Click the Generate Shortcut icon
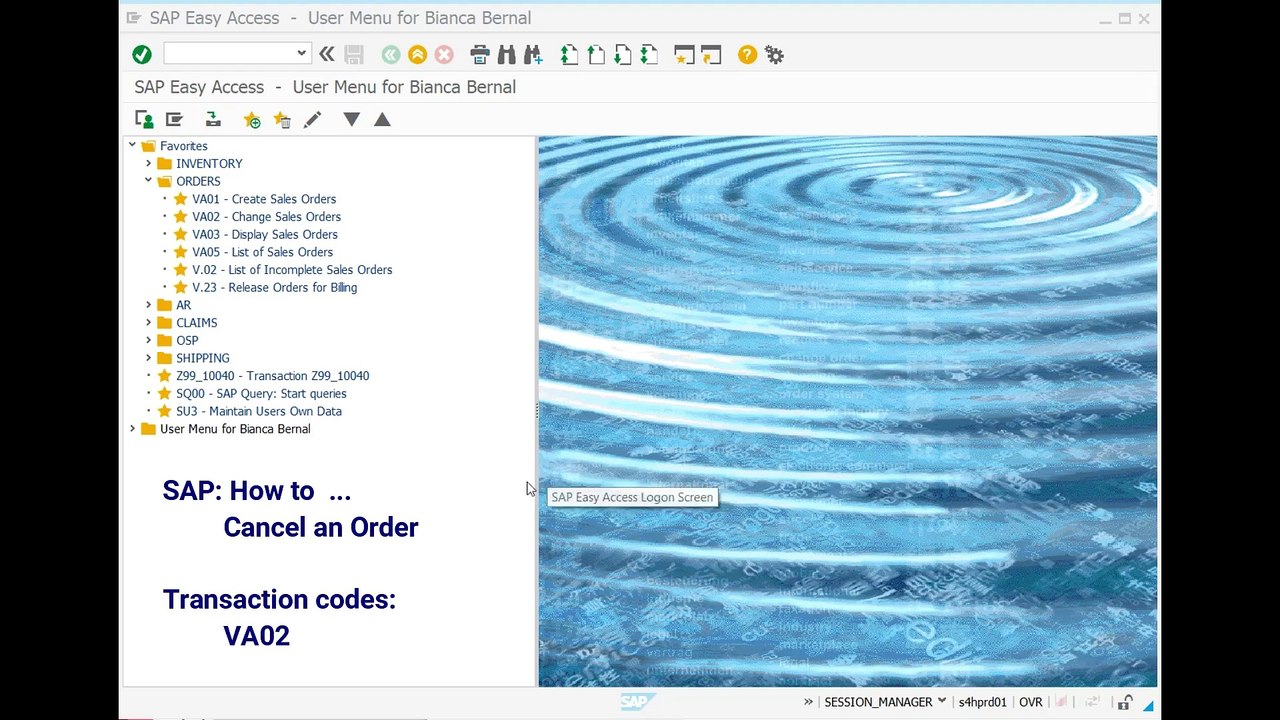 click(x=711, y=55)
